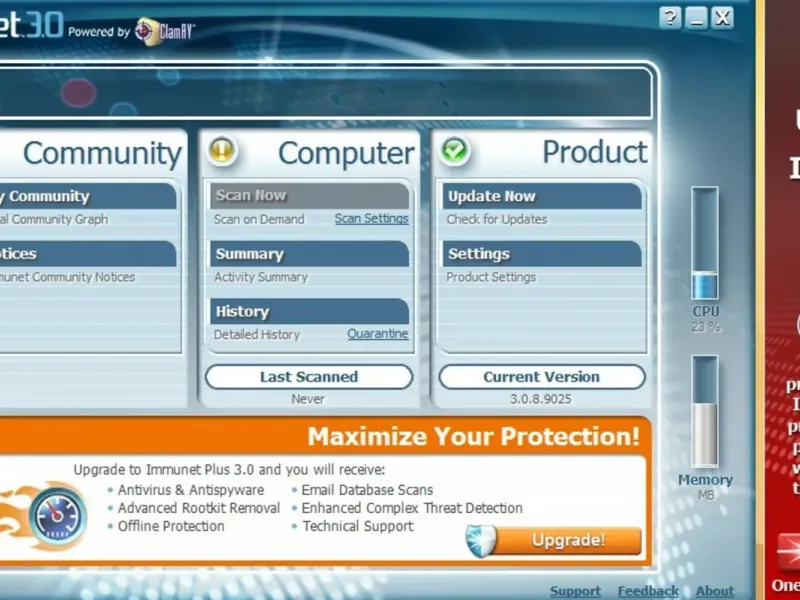Click the 'Computer' panel heading

pyautogui.click(x=346, y=153)
